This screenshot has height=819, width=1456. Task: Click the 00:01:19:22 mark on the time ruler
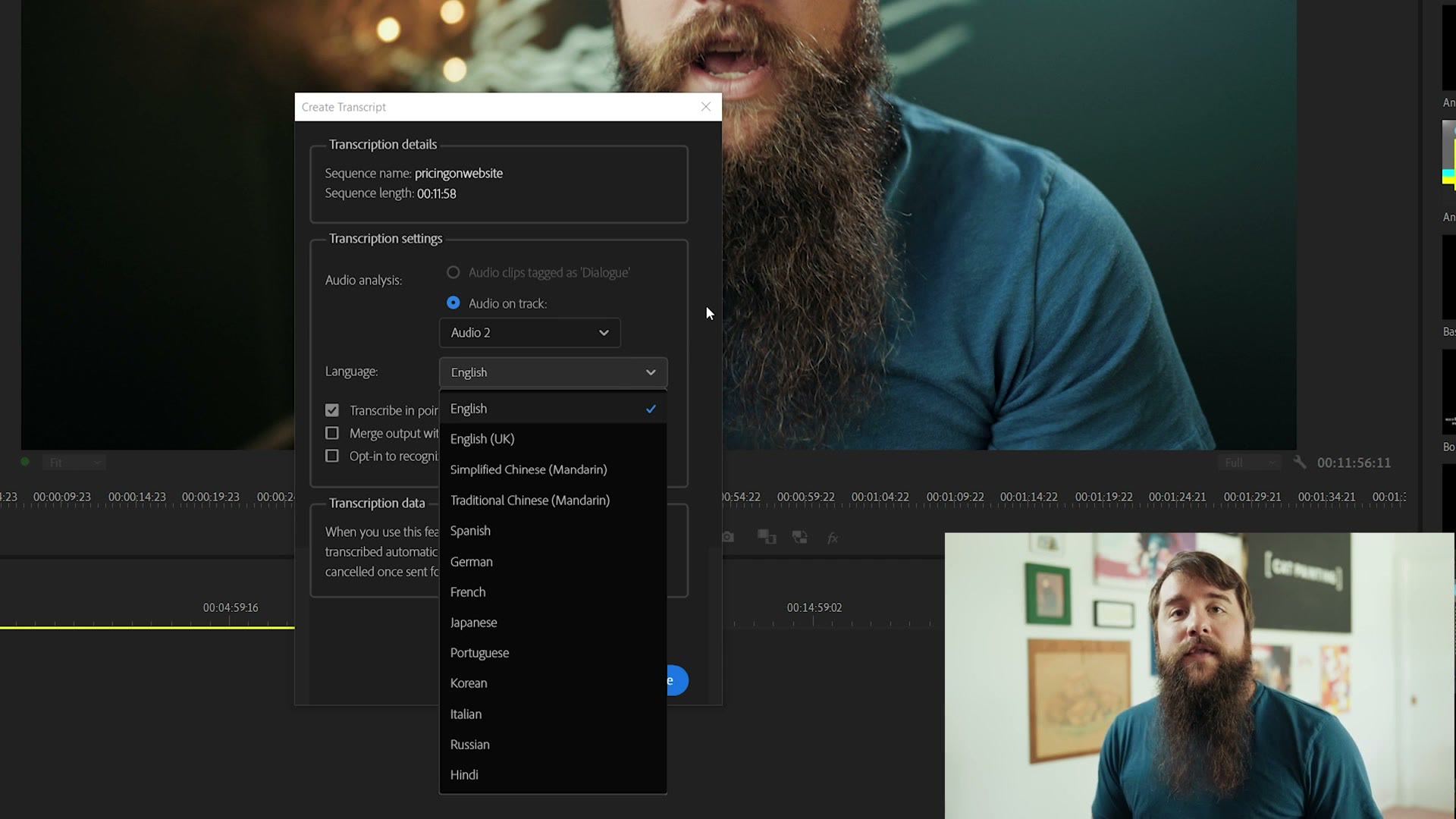(x=1103, y=497)
